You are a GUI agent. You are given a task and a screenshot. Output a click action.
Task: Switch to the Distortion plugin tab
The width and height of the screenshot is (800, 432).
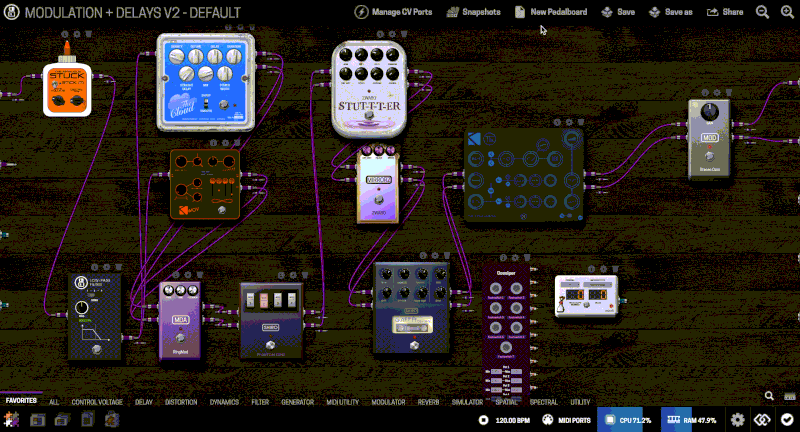181,402
